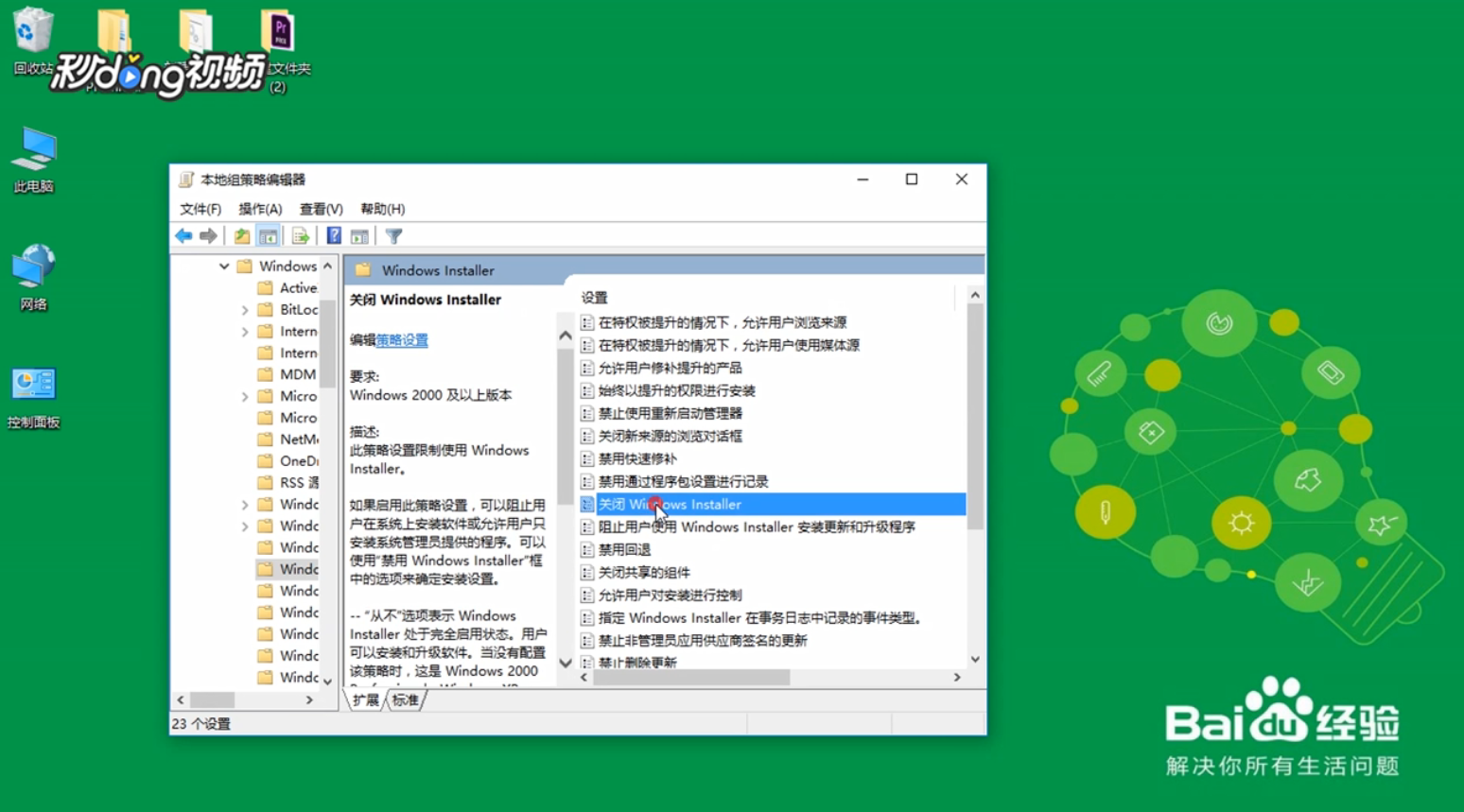Click the policy icon beside 关闭共享的组件
Viewport: 1464px width, 812px height.
pyautogui.click(x=587, y=572)
